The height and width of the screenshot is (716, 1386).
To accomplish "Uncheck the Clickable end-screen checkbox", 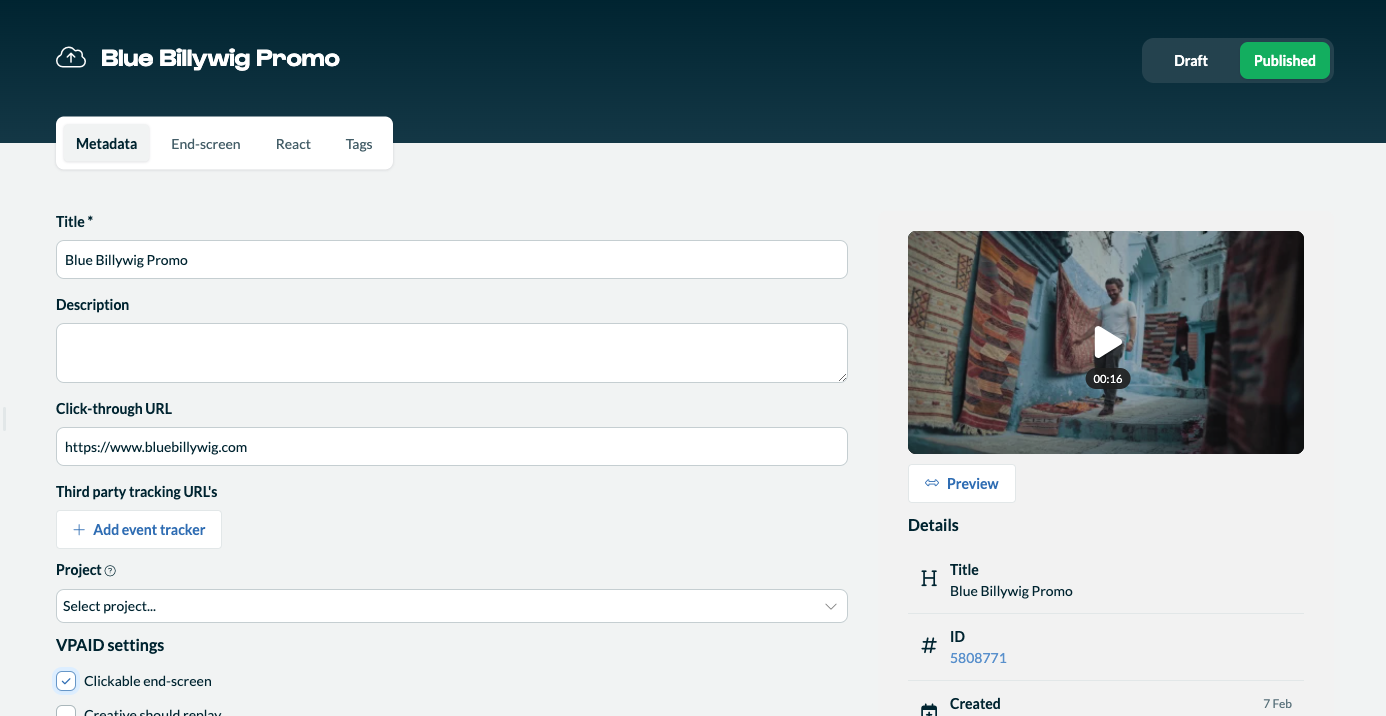I will (66, 681).
